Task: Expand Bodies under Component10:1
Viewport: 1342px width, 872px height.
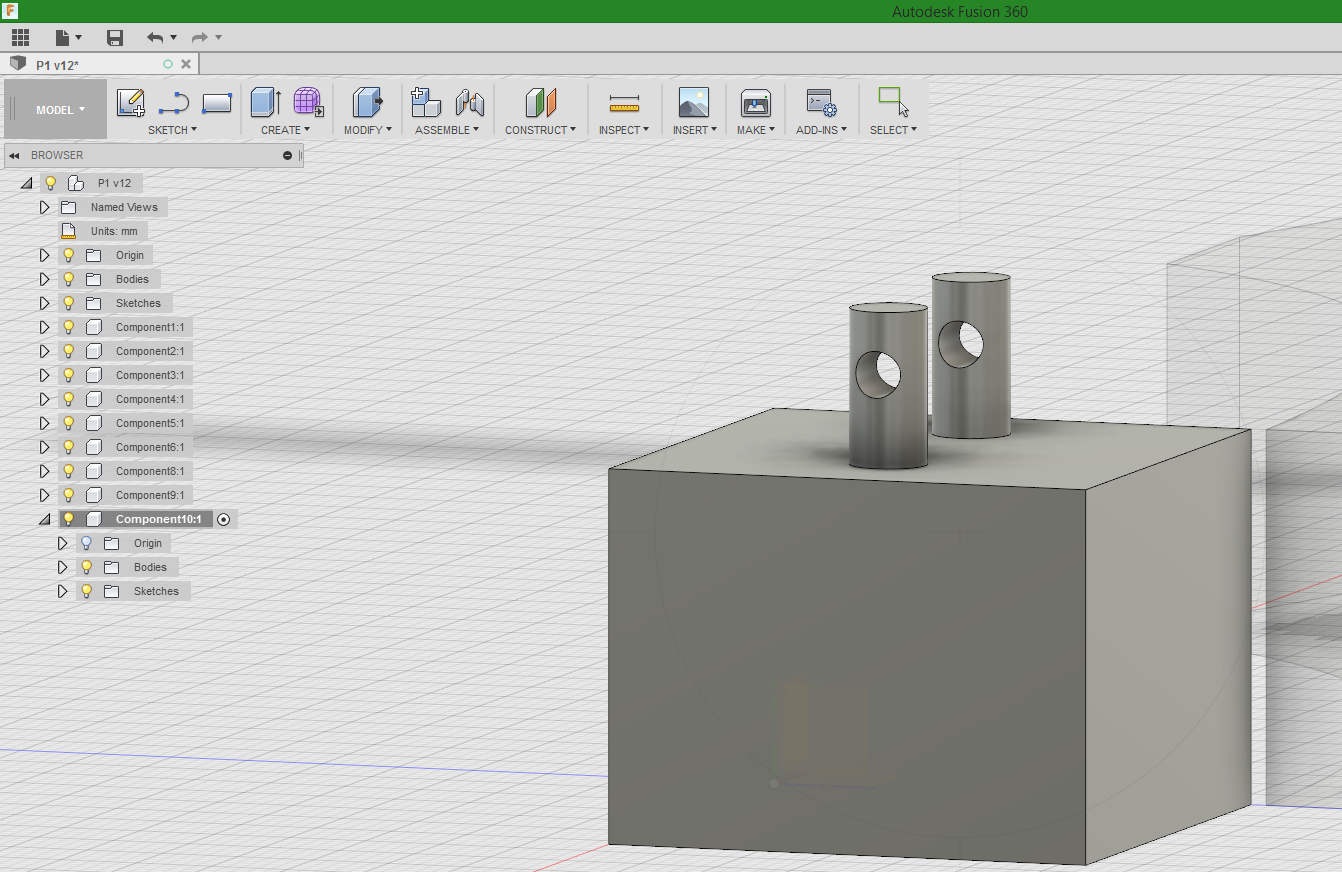Action: tap(62, 567)
